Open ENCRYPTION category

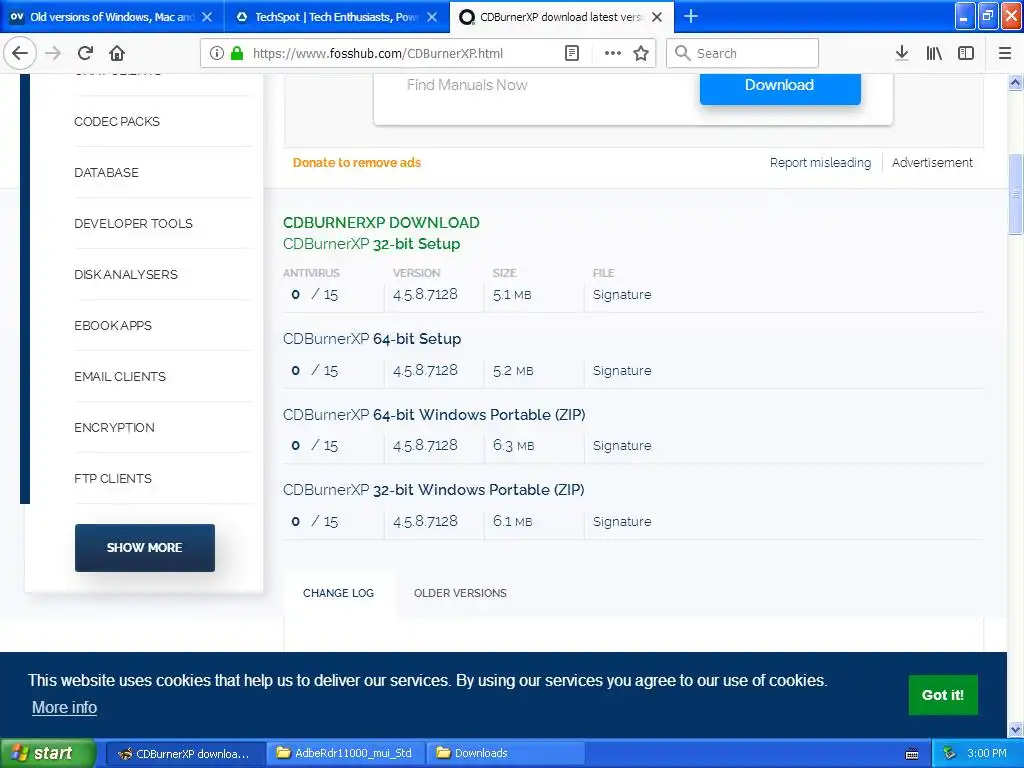114,428
